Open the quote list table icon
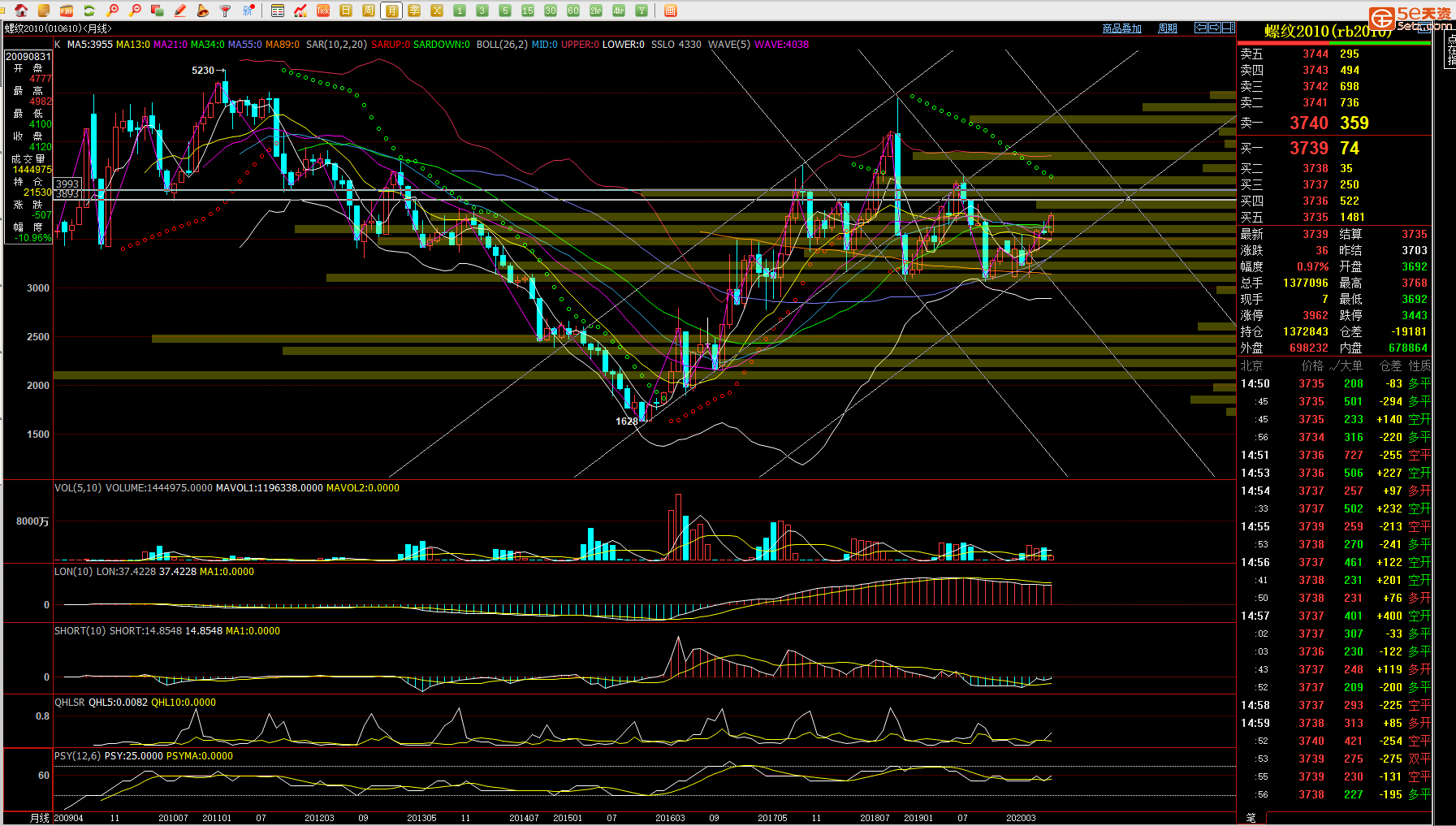The height and width of the screenshot is (826, 1456). pyautogui.click(x=278, y=11)
